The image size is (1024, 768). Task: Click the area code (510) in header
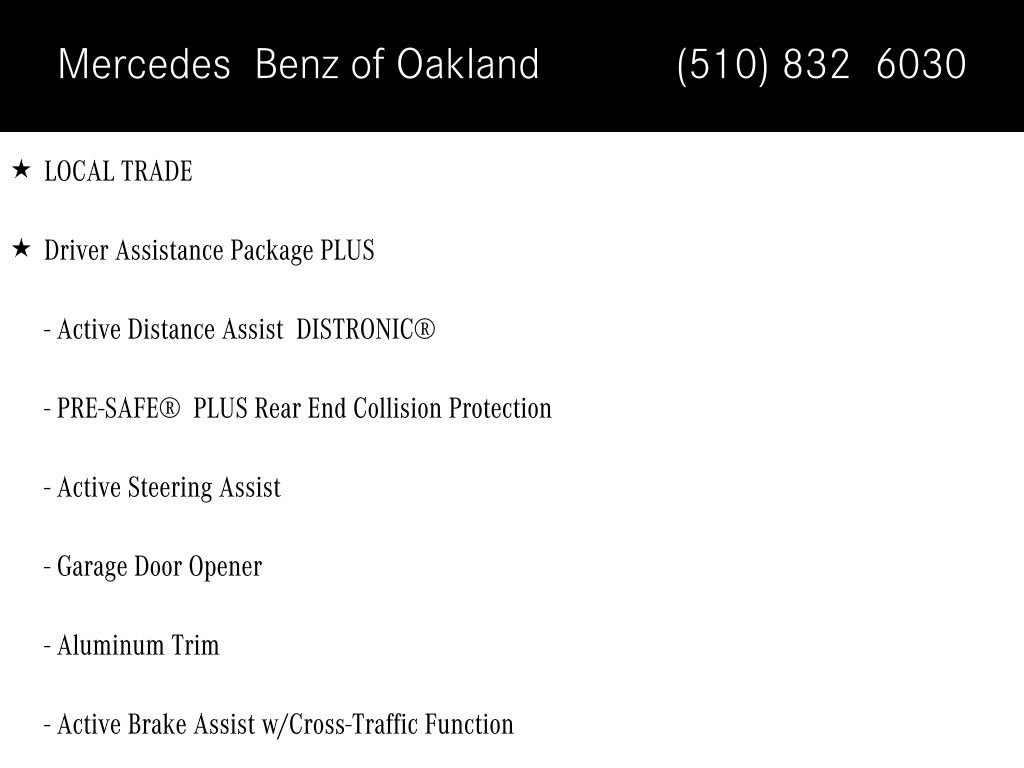coord(722,65)
